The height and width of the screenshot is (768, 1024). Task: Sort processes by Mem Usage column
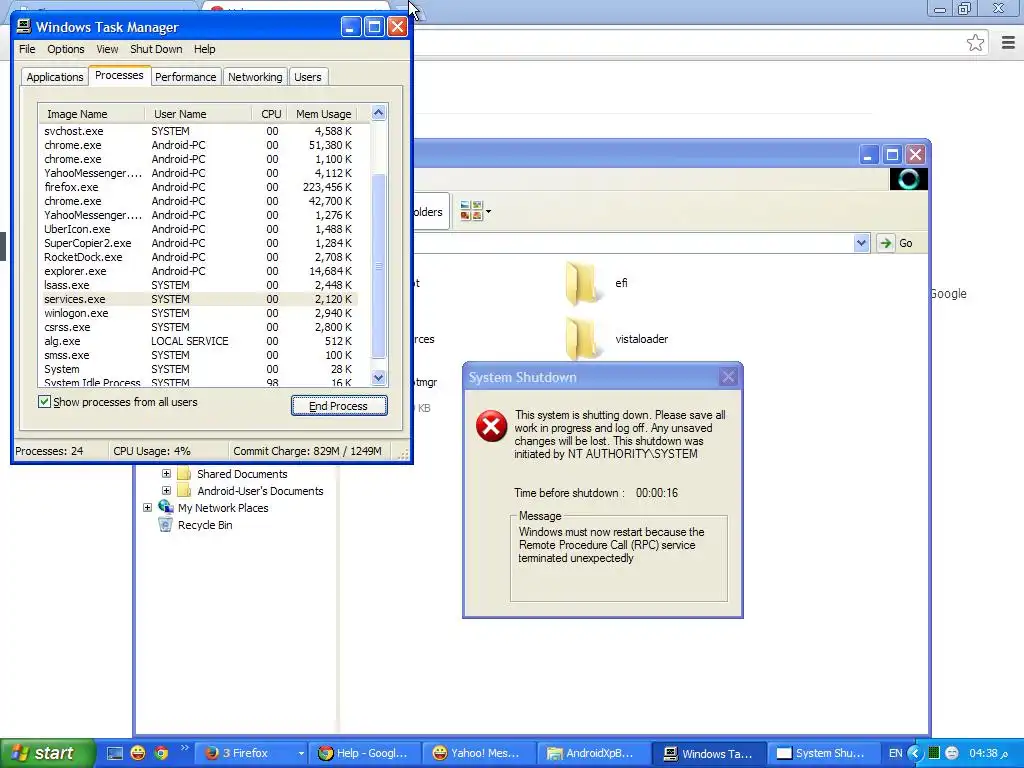pyautogui.click(x=323, y=114)
